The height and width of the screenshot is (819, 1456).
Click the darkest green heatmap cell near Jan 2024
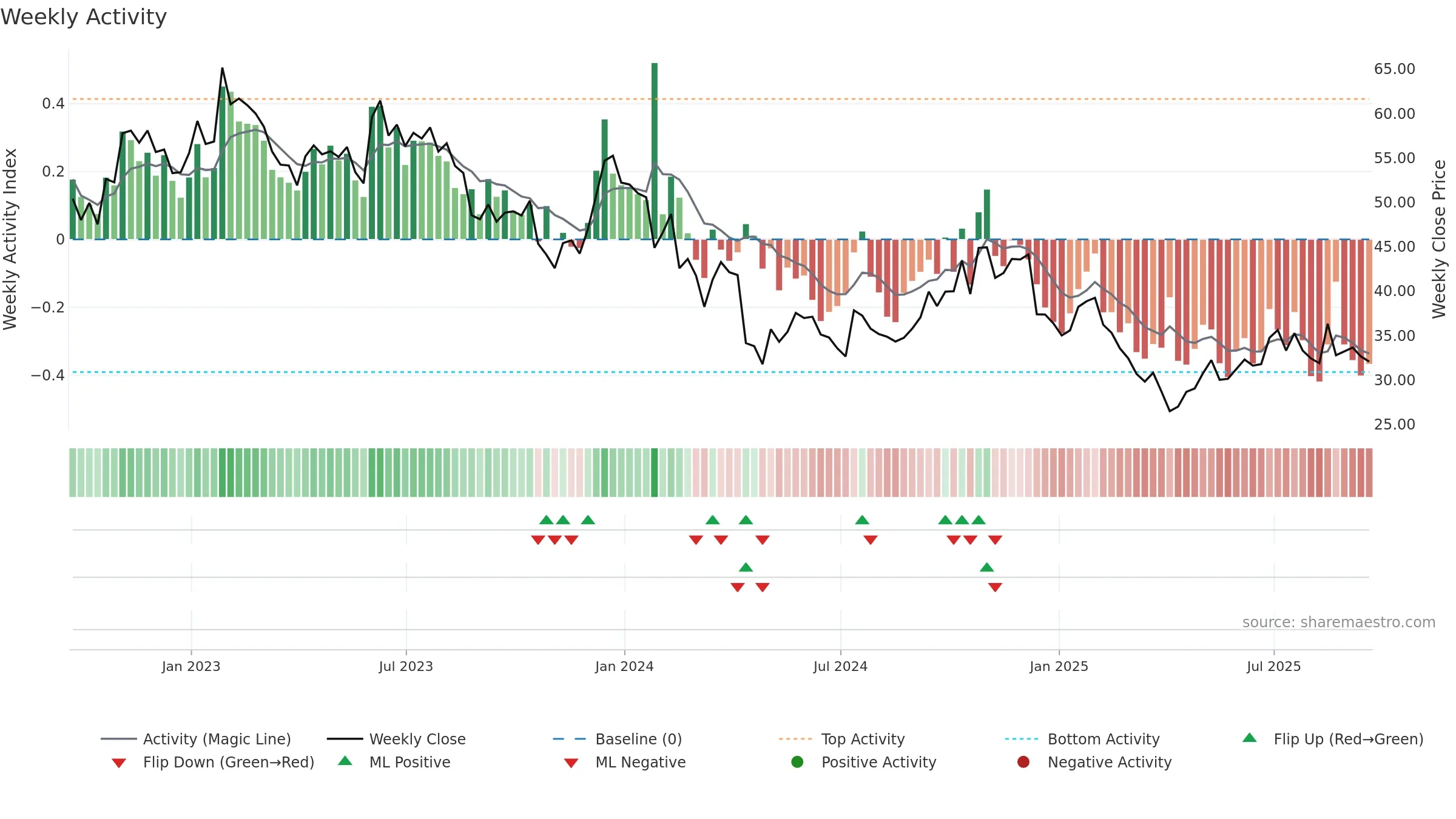pyautogui.click(x=655, y=473)
